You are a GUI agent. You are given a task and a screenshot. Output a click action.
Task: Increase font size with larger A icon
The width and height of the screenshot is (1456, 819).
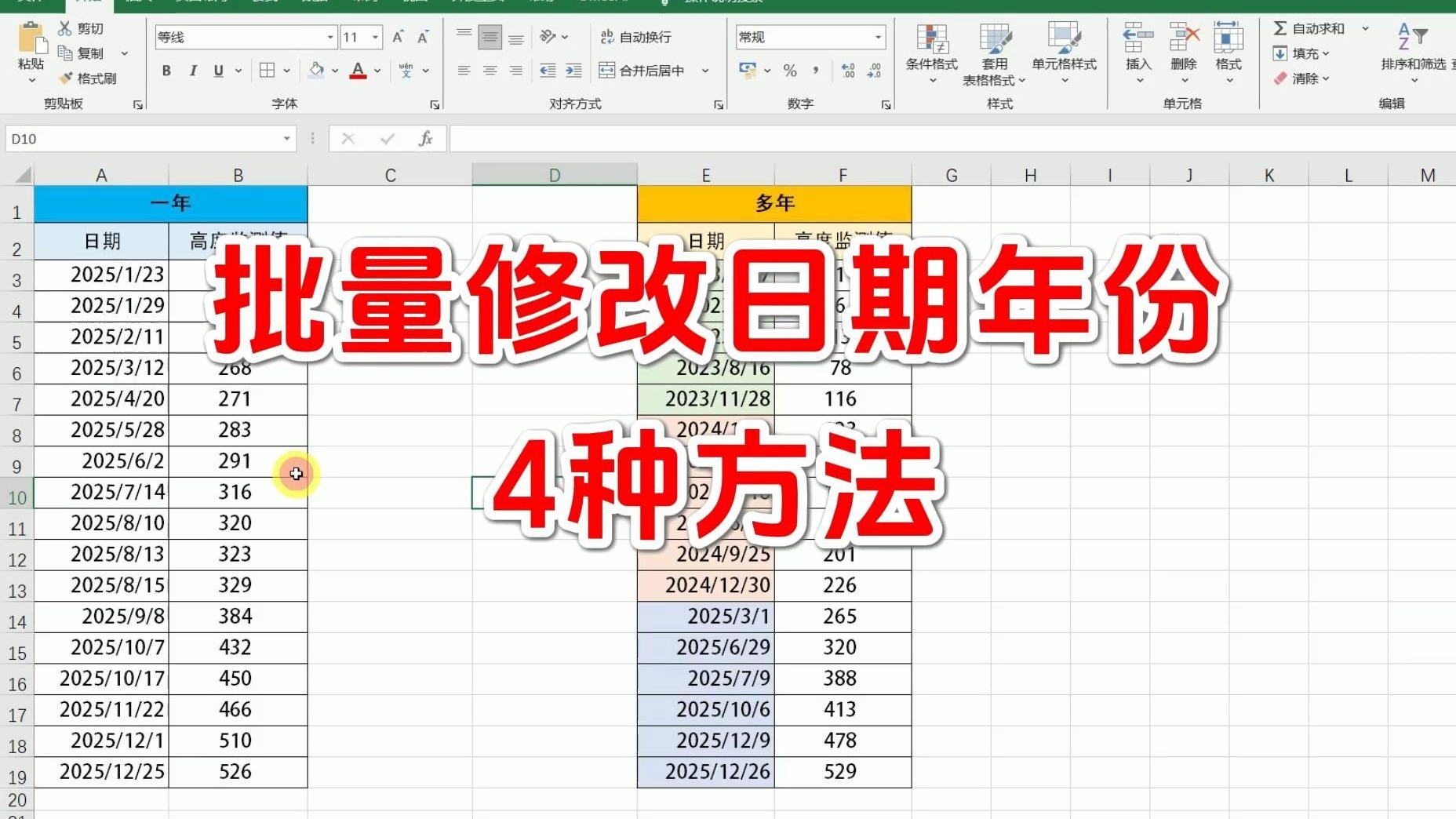click(x=398, y=37)
